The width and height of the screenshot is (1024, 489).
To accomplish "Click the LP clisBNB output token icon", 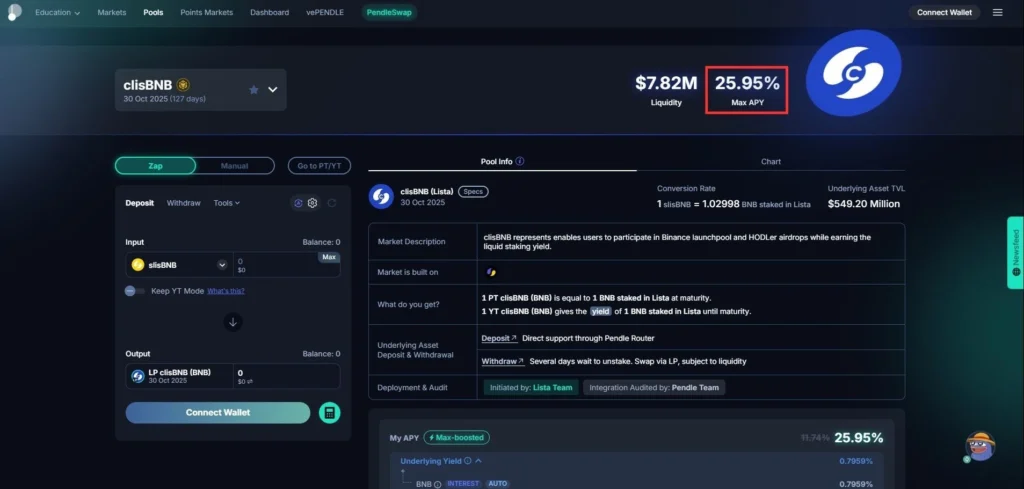I will point(138,376).
